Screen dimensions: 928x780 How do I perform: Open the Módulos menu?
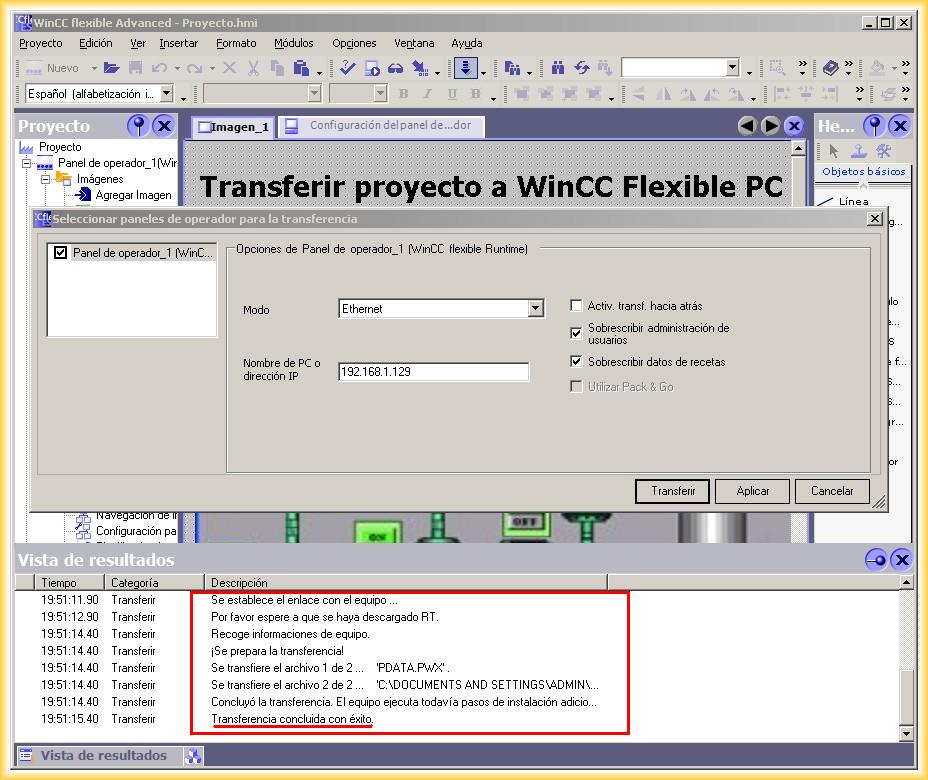pyautogui.click(x=293, y=43)
